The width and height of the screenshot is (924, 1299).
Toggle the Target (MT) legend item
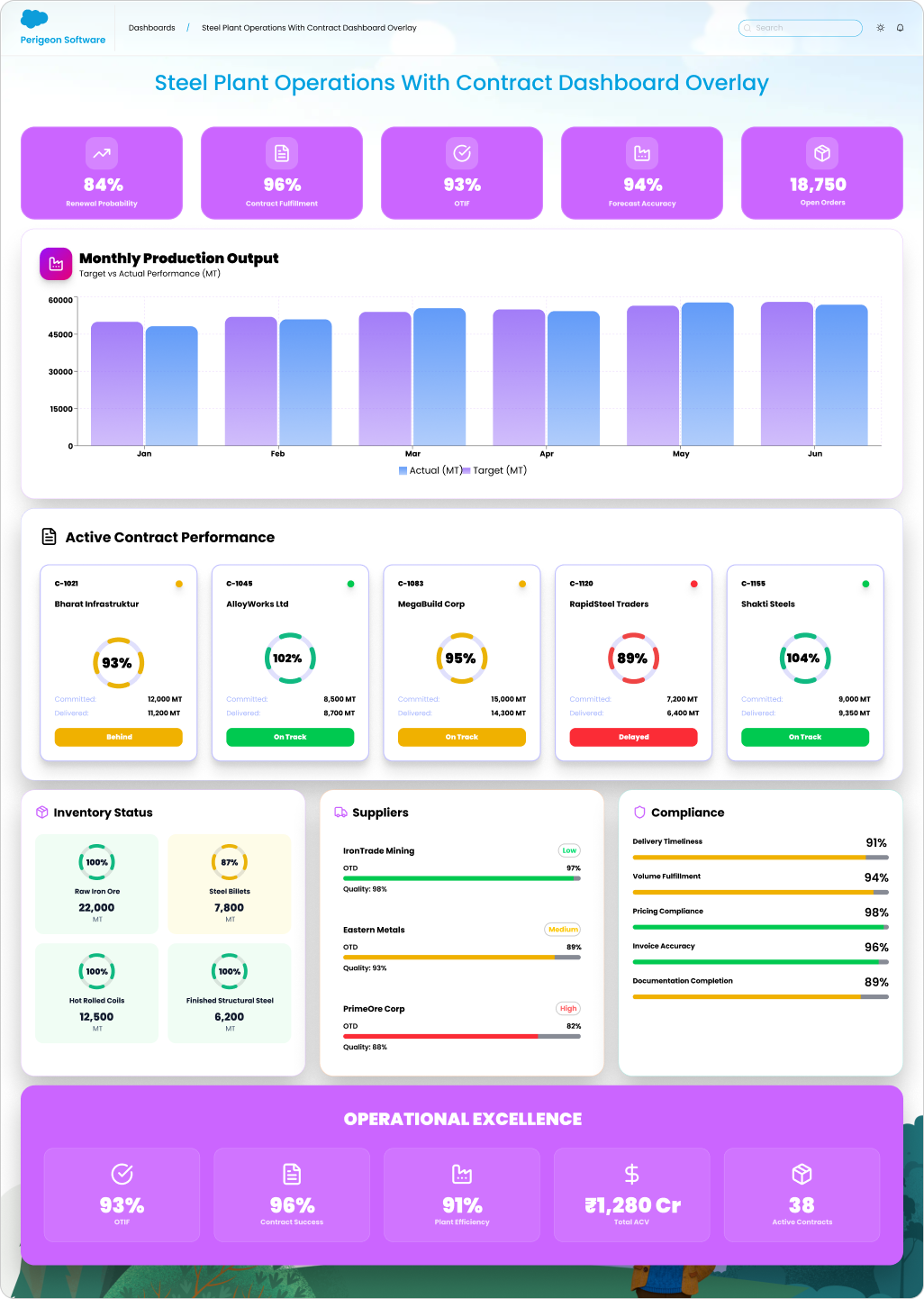pyautogui.click(x=494, y=470)
